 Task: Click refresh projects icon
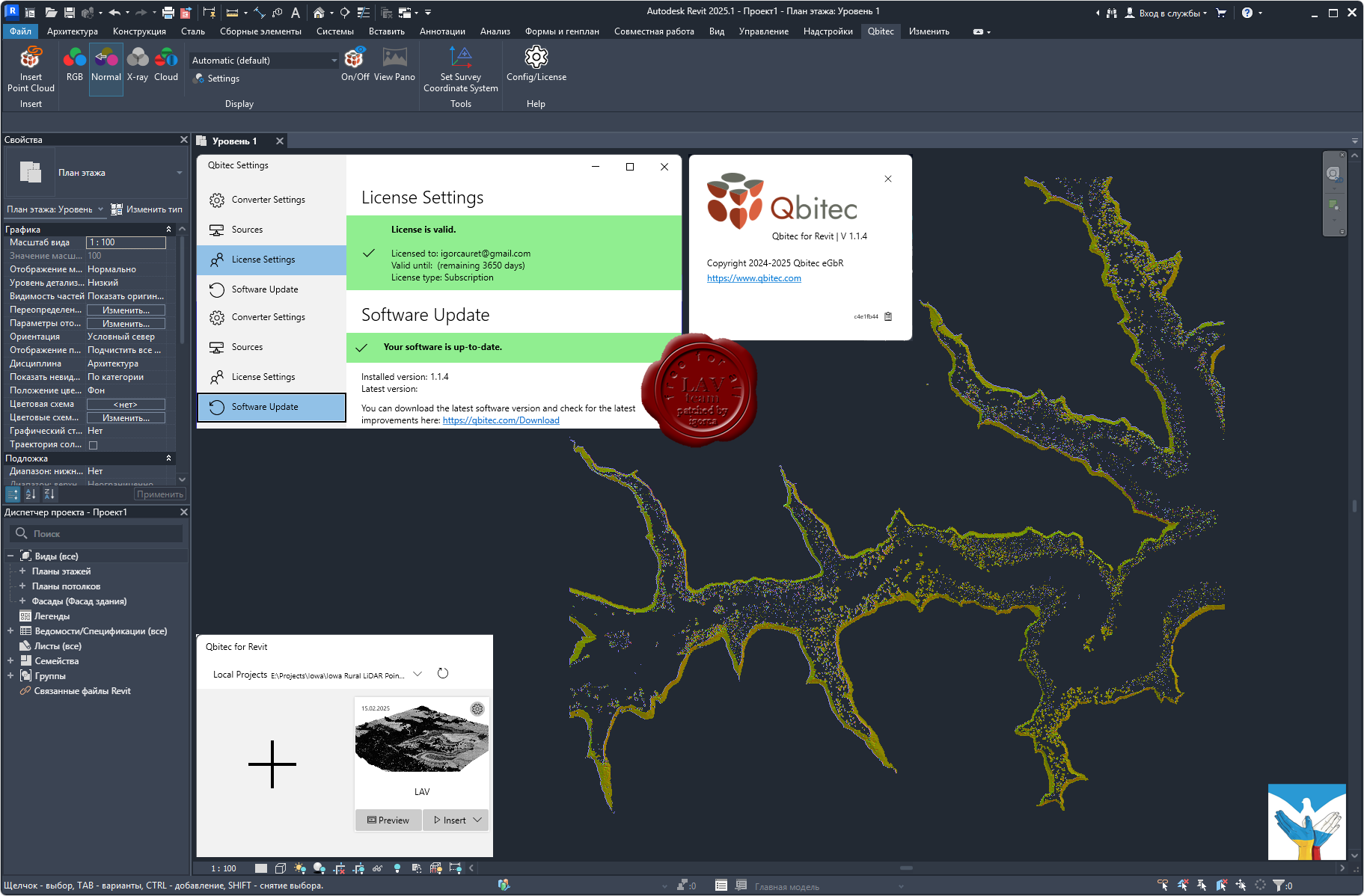point(443,673)
